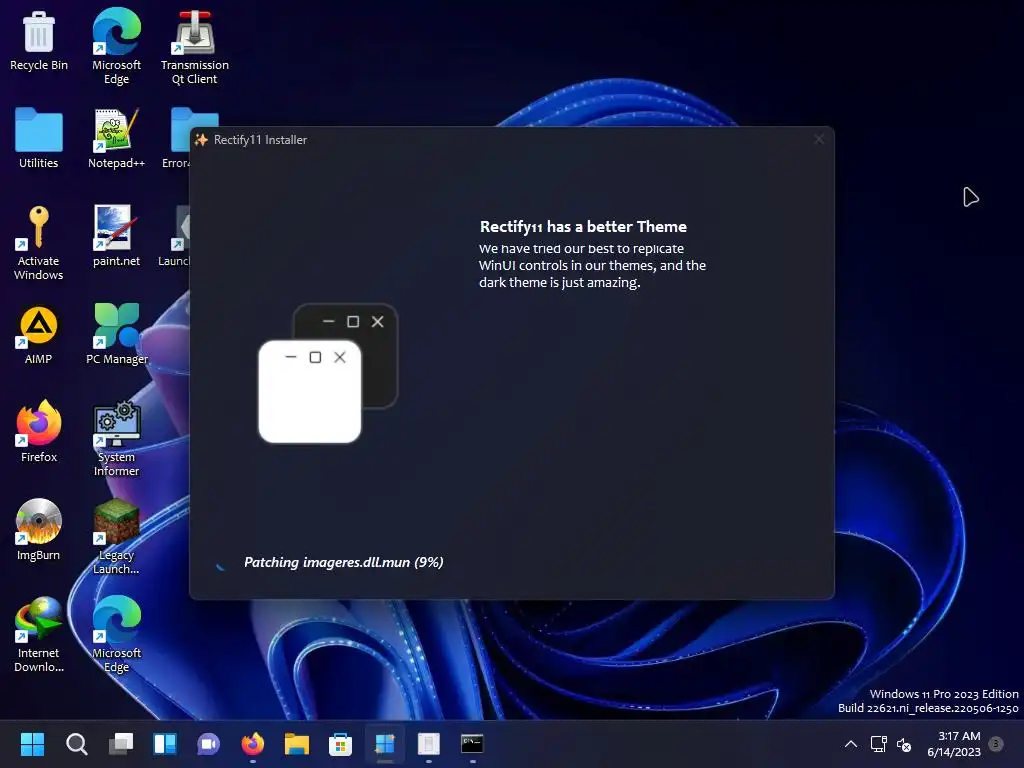Click 'Patching imageres.dll.mun (9%)' status text

coord(344,562)
